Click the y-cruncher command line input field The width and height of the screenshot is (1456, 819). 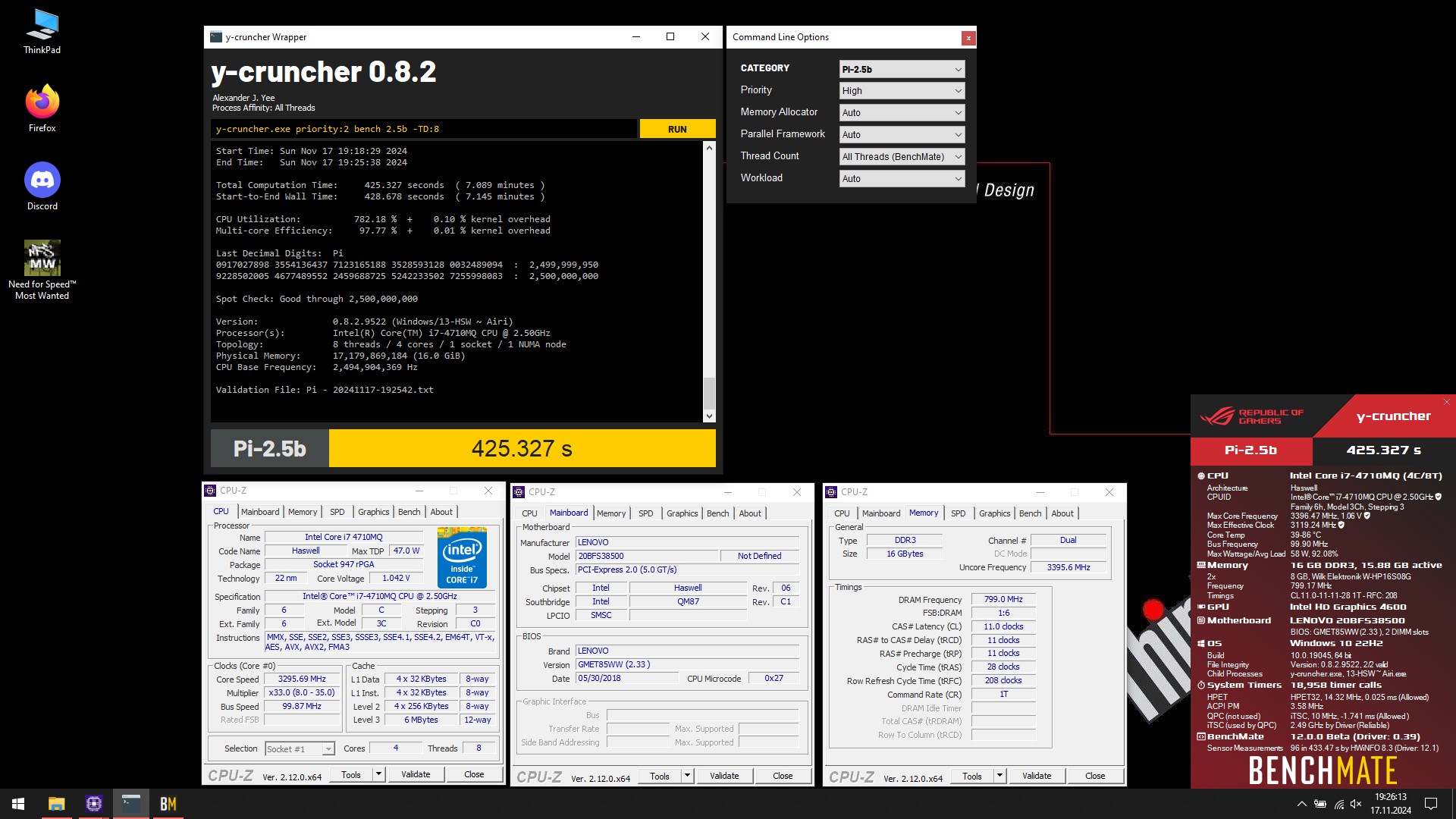pos(424,129)
